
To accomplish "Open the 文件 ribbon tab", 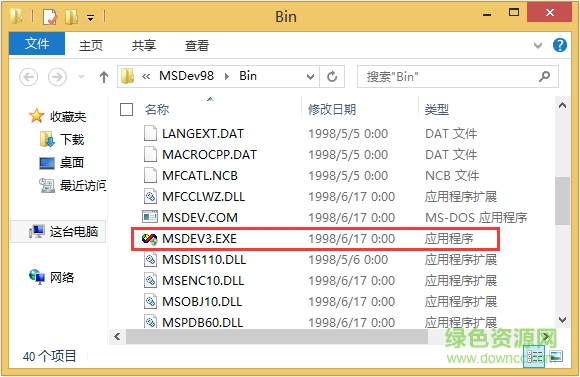I will 37,44.
